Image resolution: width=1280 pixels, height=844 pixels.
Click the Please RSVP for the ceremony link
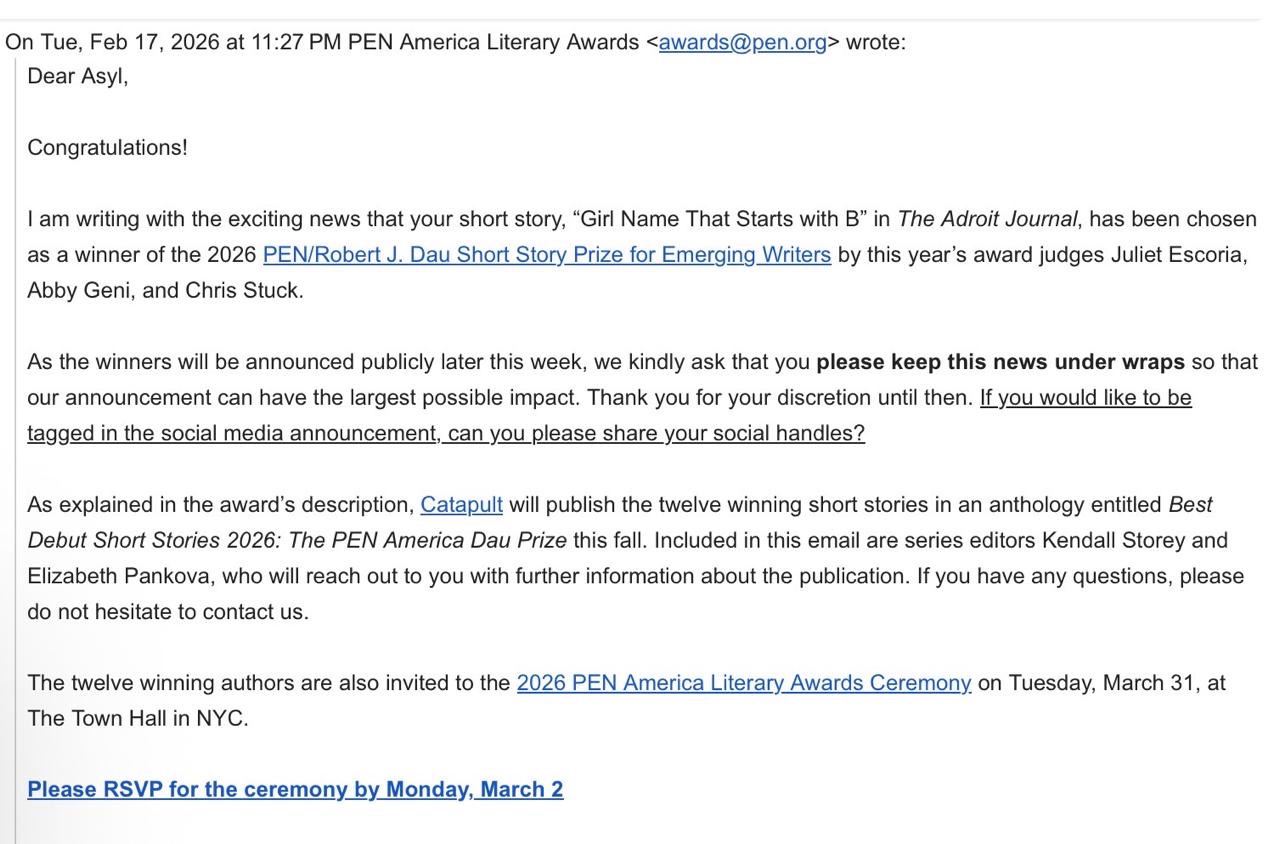coord(295,790)
